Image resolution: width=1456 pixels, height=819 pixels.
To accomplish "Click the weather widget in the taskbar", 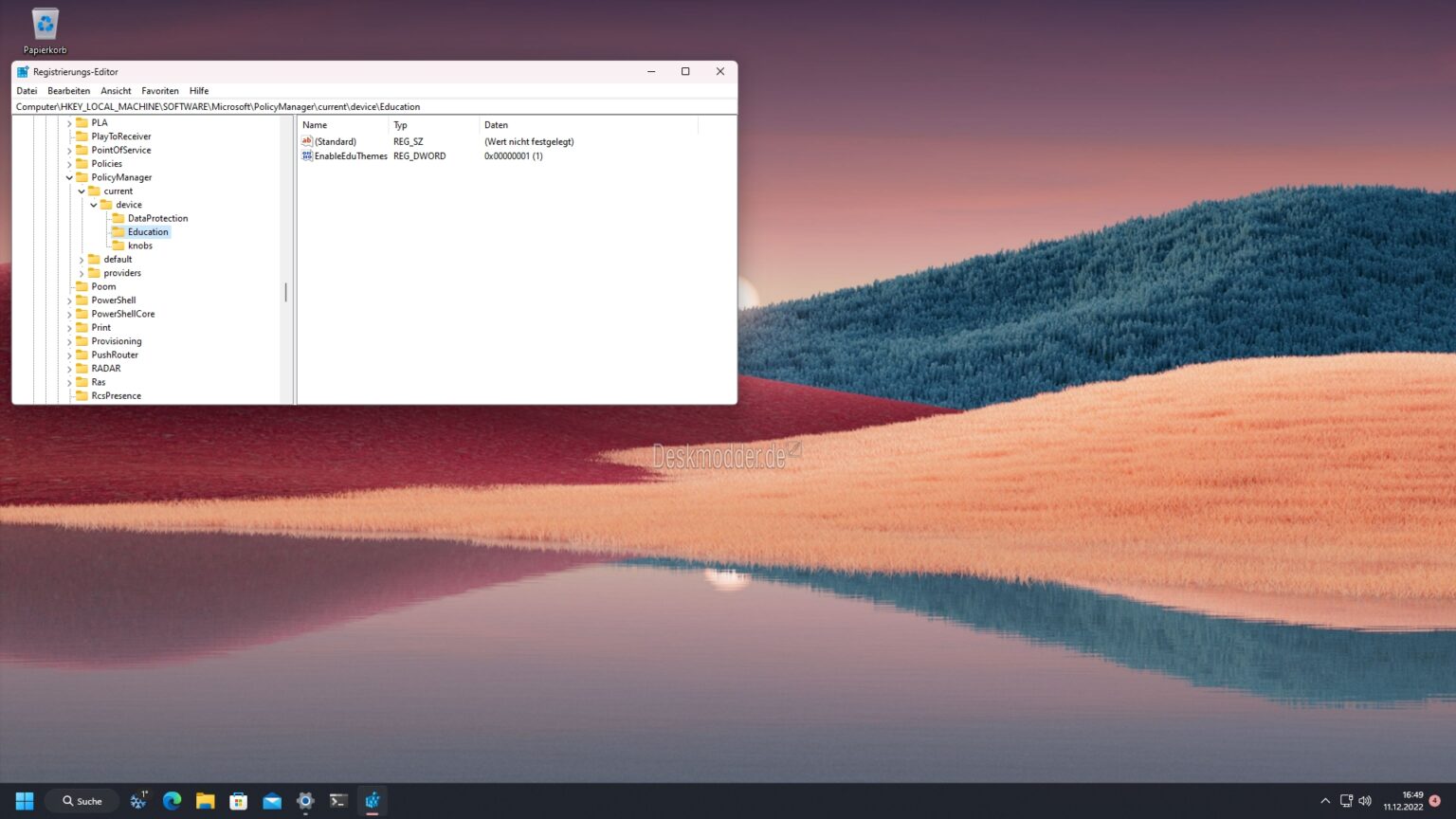I will click(x=137, y=801).
